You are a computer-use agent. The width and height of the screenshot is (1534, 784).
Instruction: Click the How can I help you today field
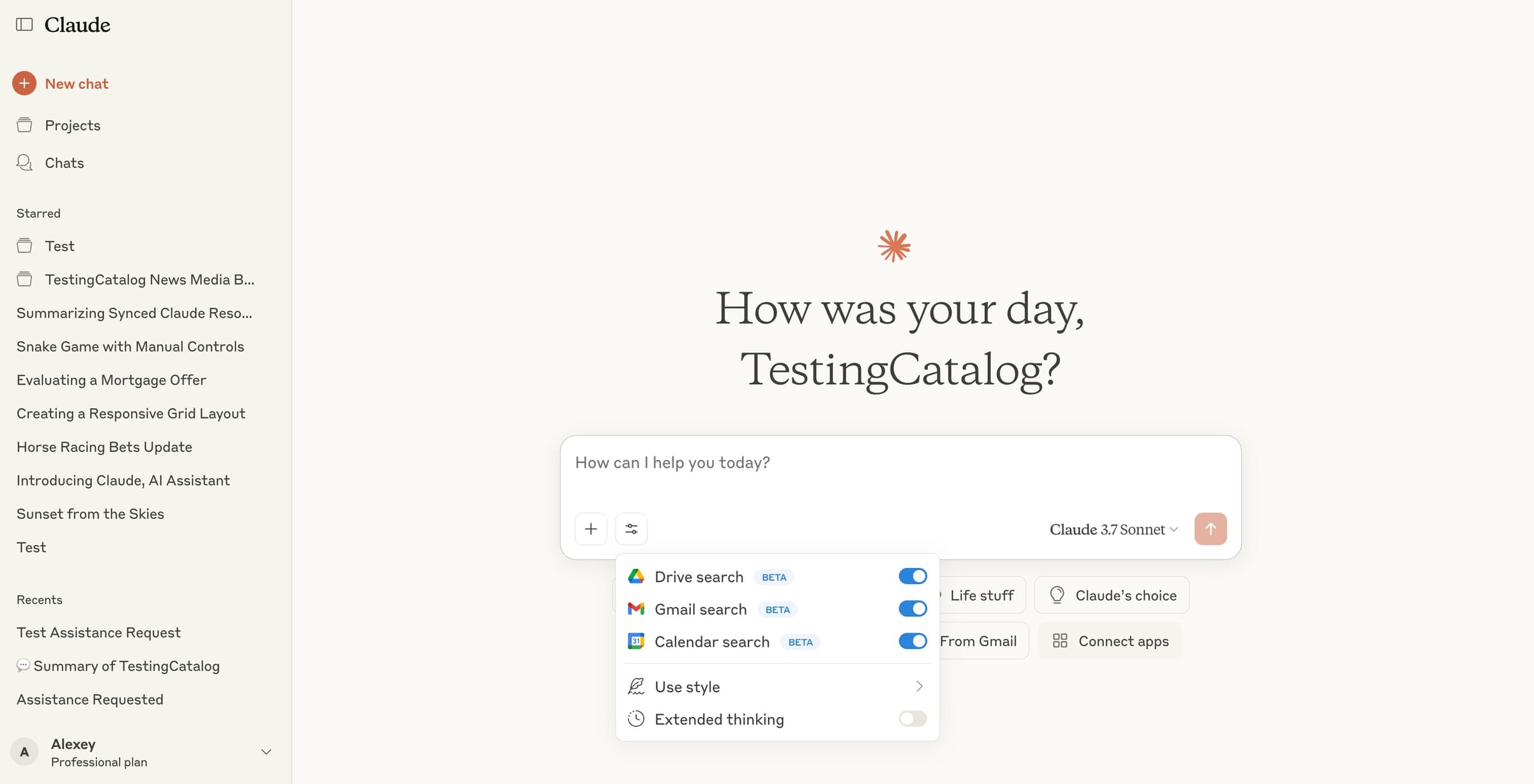(895, 462)
